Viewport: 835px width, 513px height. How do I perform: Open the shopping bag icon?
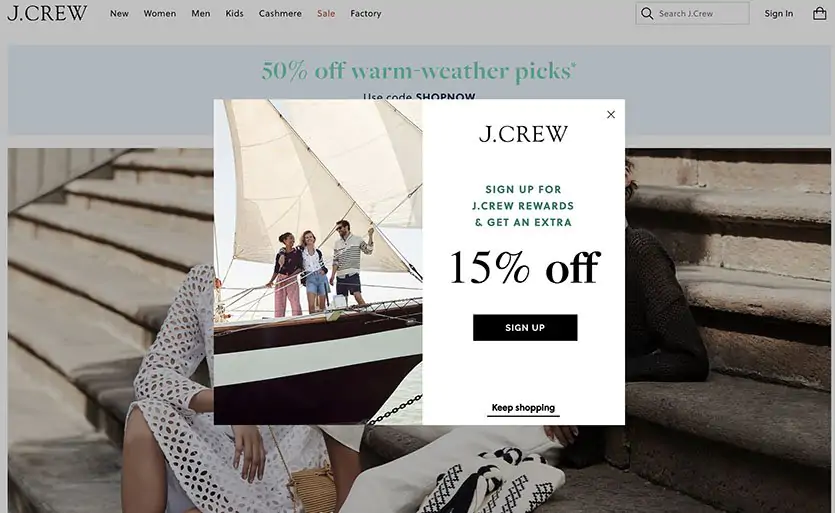click(x=820, y=14)
